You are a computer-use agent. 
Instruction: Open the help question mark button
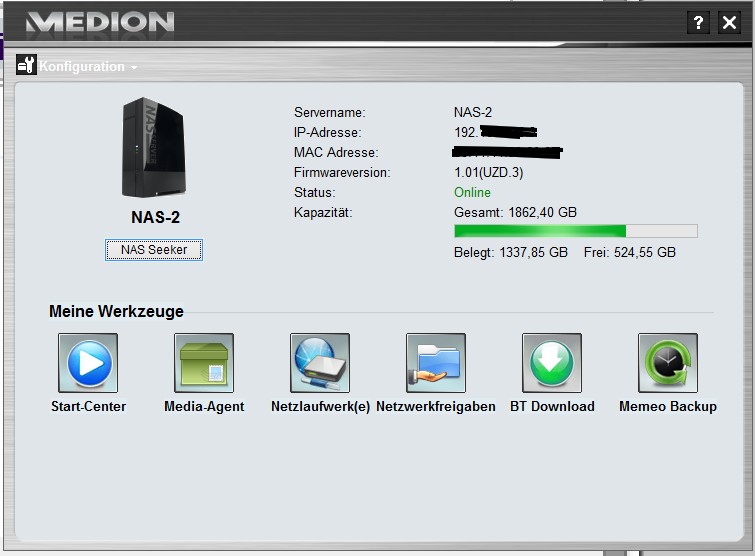click(x=698, y=23)
